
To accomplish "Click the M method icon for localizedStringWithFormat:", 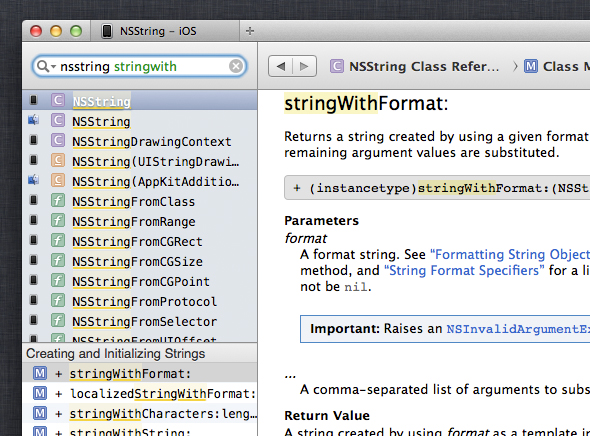I will (40, 393).
